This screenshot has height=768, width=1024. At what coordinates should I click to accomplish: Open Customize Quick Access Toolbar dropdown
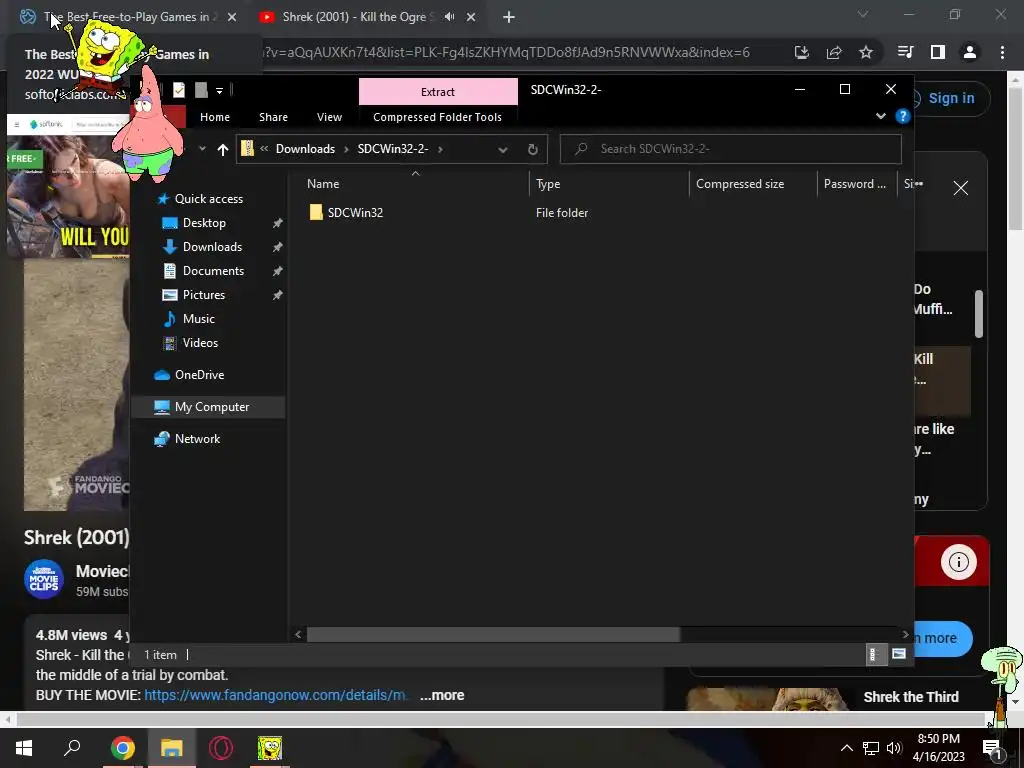click(x=219, y=91)
